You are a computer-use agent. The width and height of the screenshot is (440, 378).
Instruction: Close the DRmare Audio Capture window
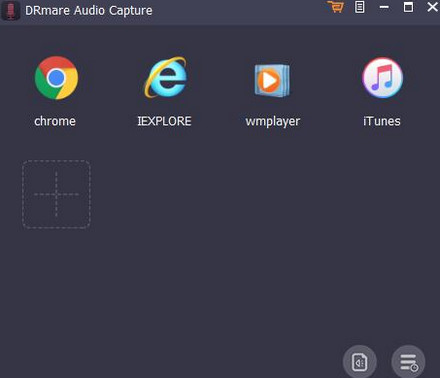coord(433,7)
